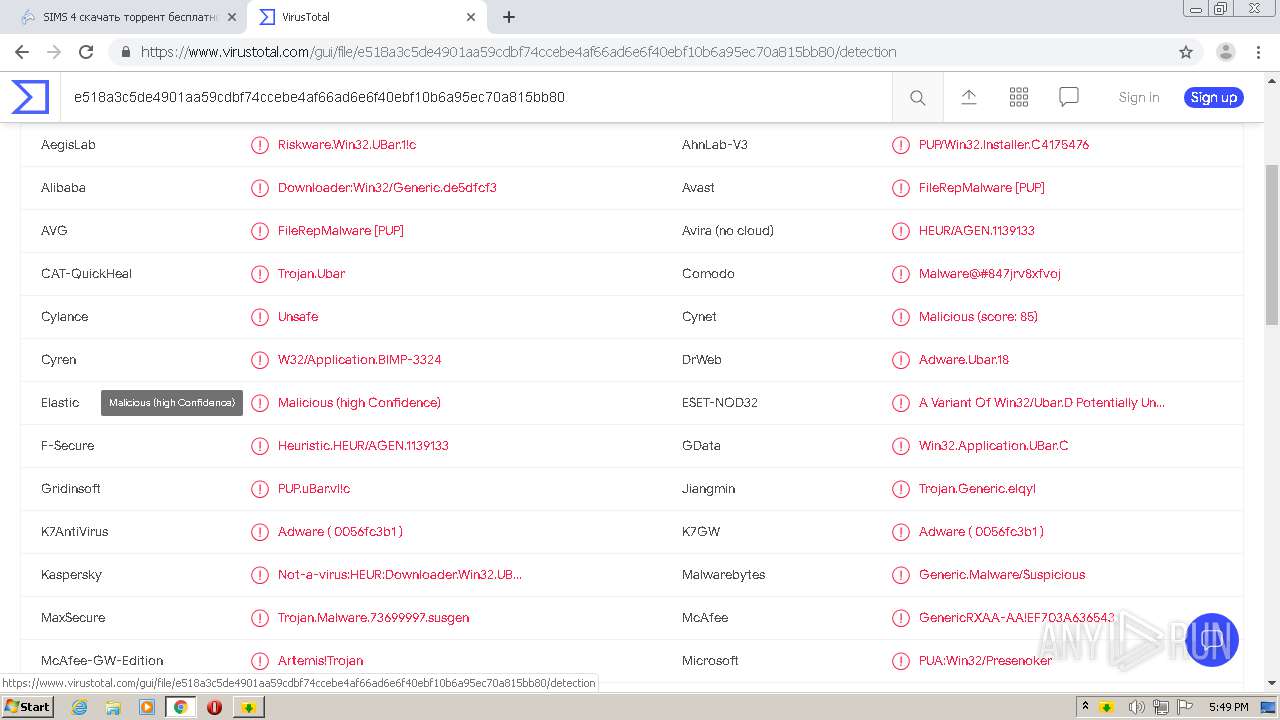The height and width of the screenshot is (720, 1280).
Task: Select Generic.Malware/Suspicious Malwarebytes result
Action: point(1002,575)
